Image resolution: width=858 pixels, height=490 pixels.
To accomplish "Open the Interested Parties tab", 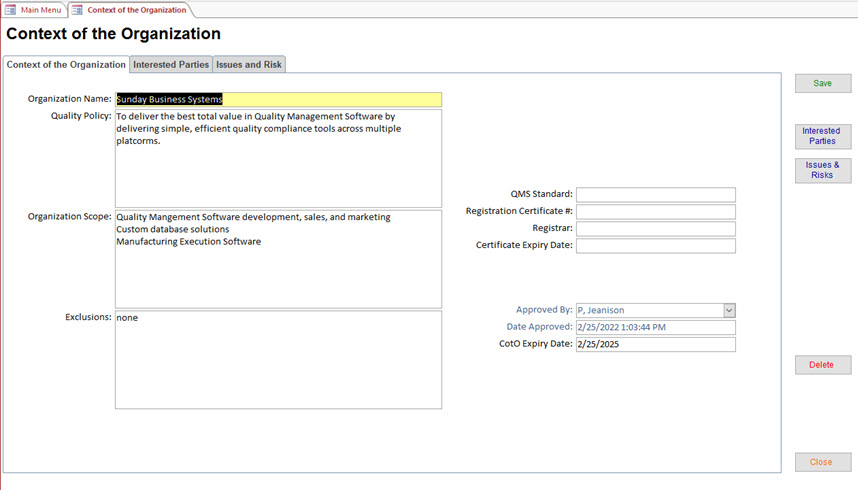I will click(171, 64).
